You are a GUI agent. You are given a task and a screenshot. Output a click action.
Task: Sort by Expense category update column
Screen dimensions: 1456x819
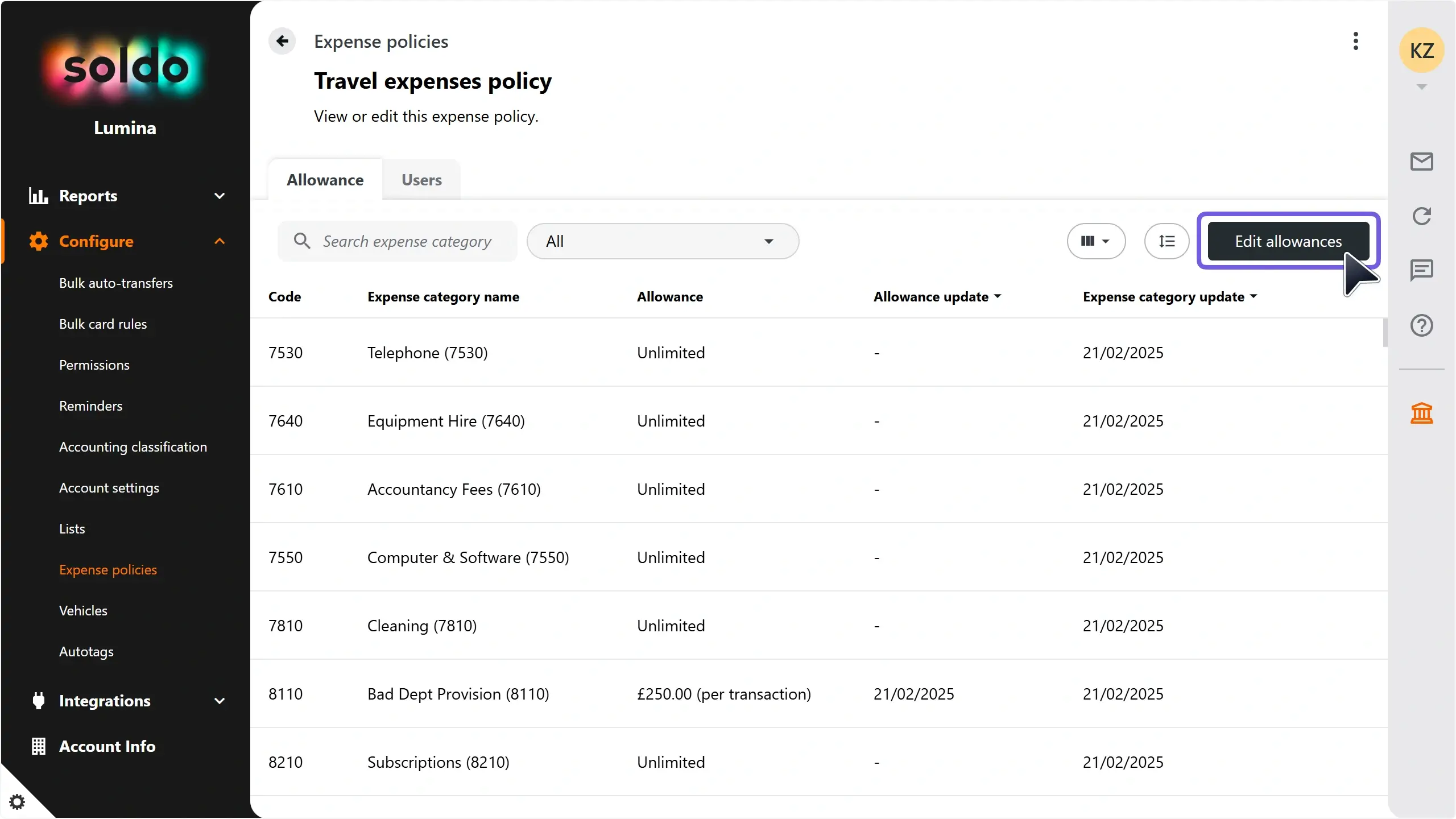pos(1170,296)
